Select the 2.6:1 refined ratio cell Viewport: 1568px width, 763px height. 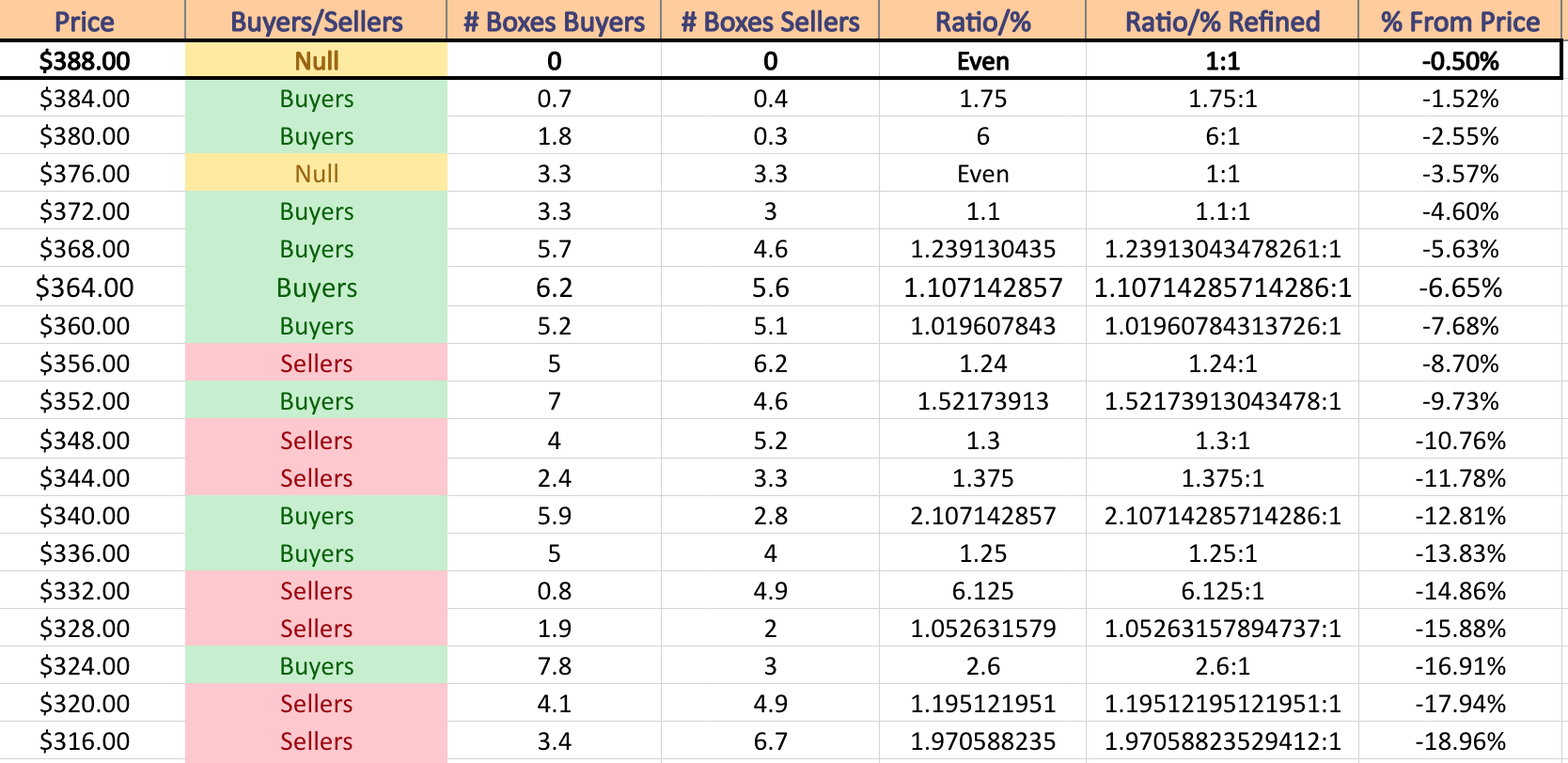click(1222, 666)
